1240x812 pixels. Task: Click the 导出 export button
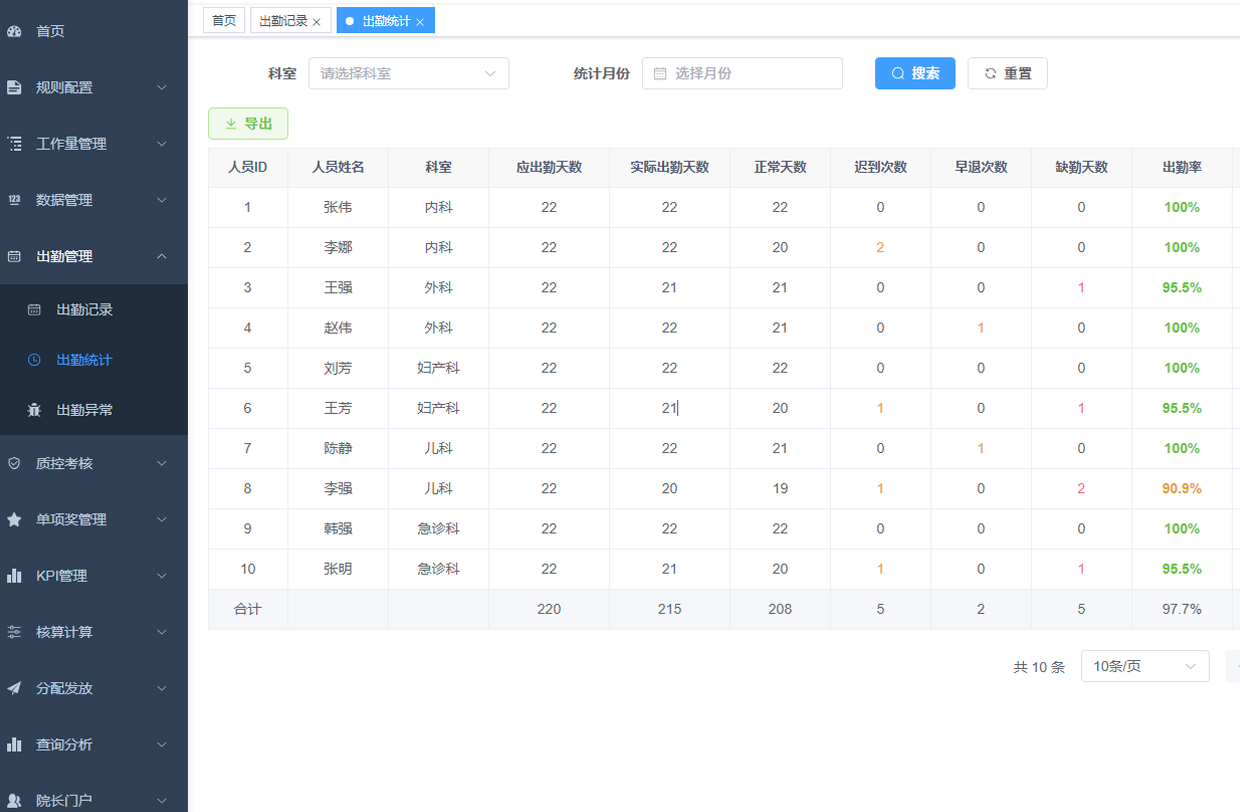click(x=247, y=123)
